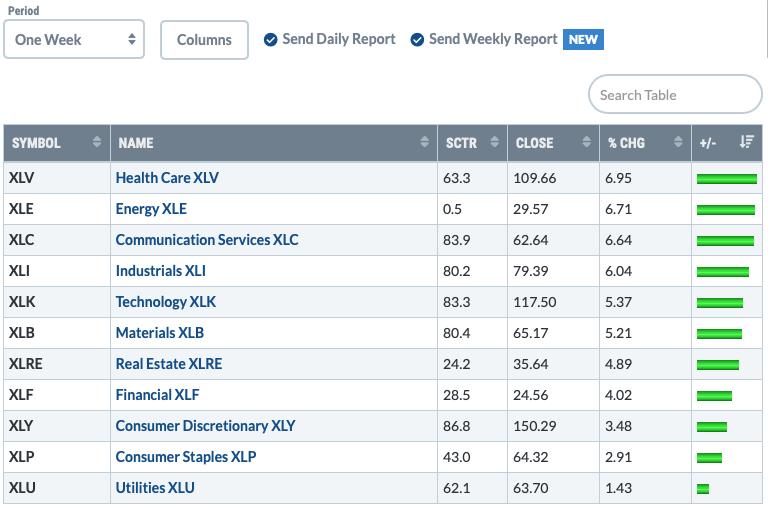Toggle Send Daily Report checkbox

270,40
